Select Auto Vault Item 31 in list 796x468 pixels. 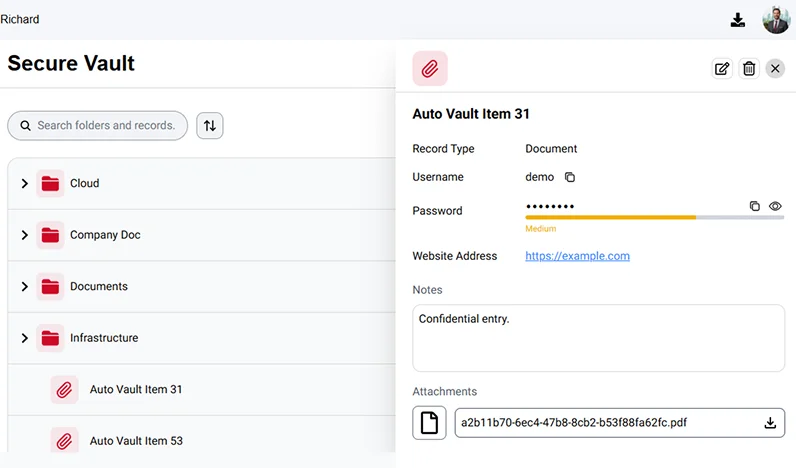click(x=136, y=390)
